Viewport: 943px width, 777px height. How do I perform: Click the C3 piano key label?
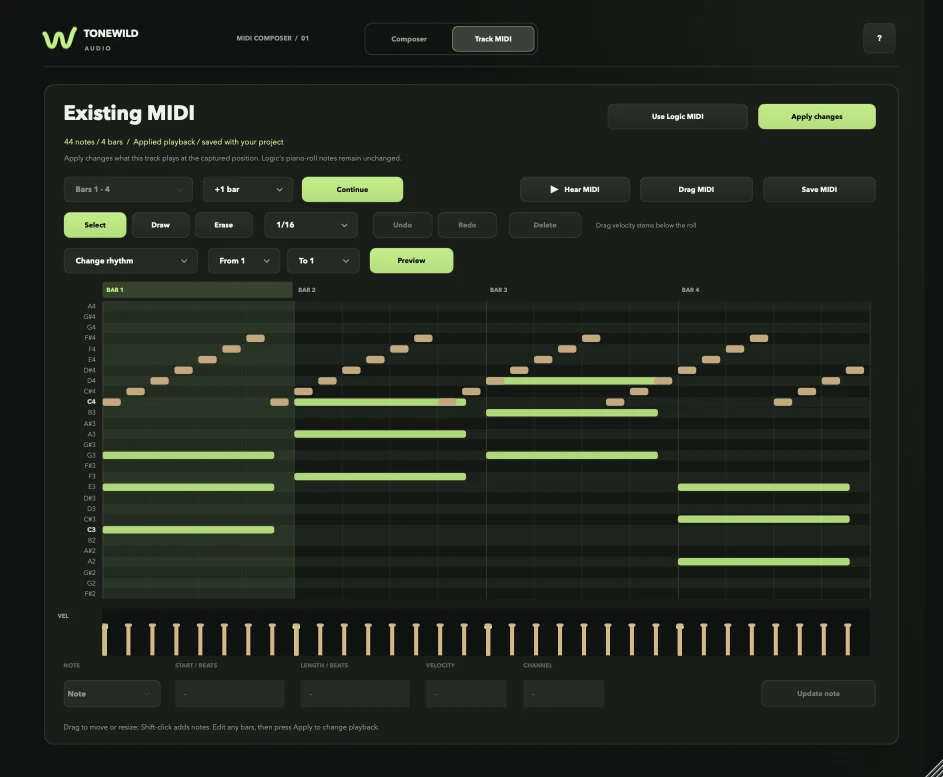(x=91, y=530)
